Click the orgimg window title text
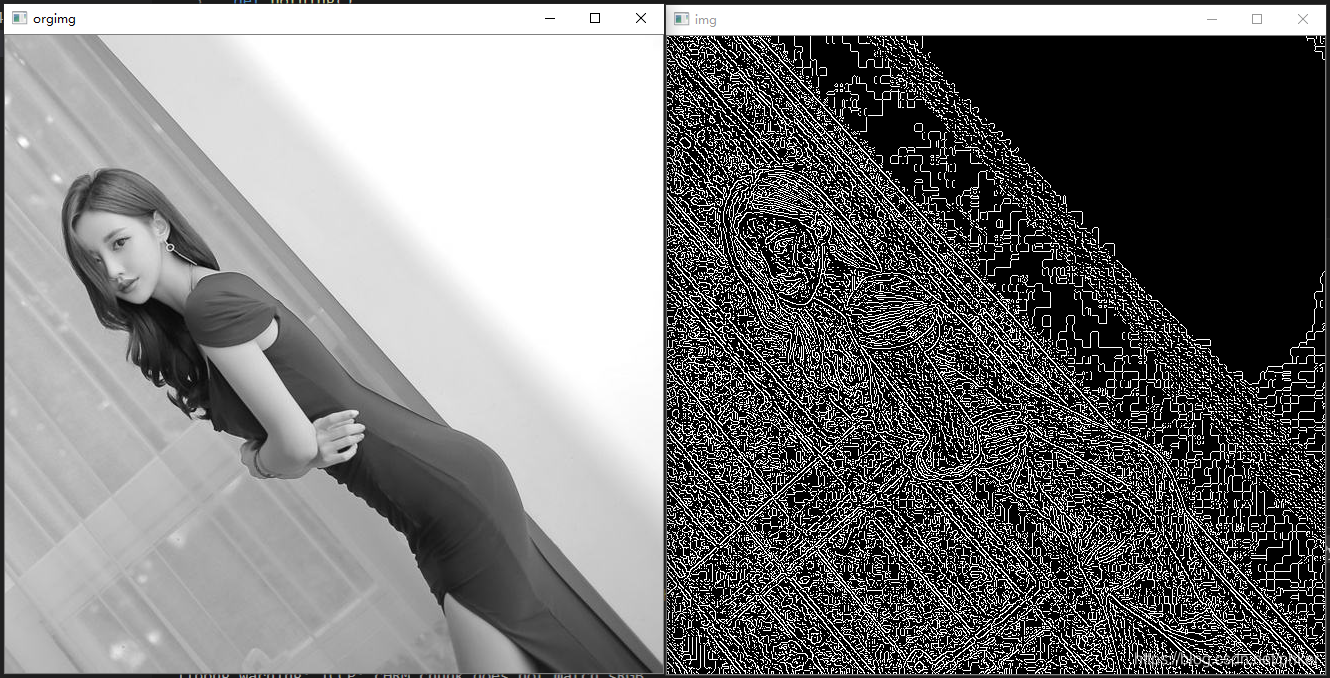 (54, 19)
